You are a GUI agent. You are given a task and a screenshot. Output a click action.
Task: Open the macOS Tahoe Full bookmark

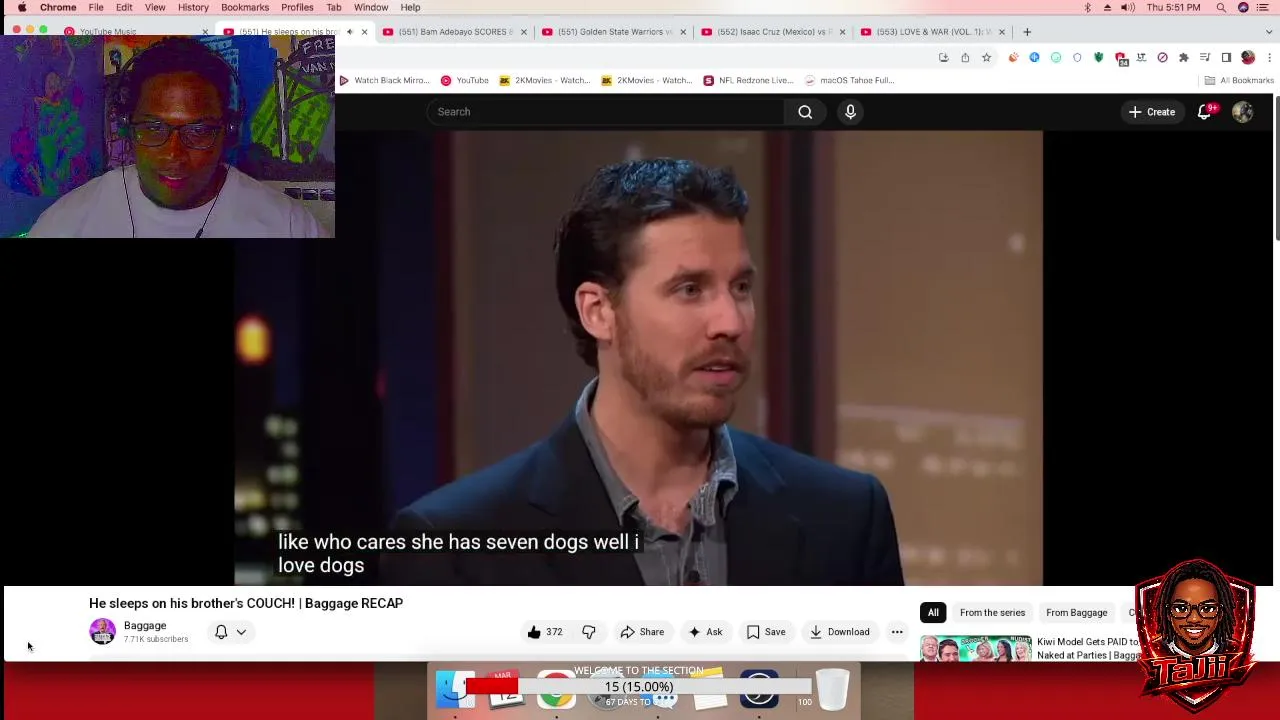[849, 80]
